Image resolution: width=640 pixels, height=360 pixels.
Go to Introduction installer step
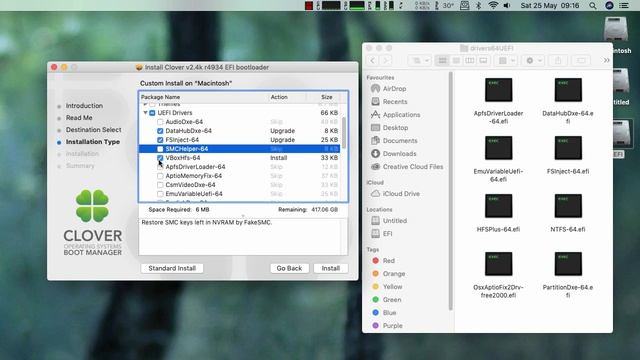point(84,106)
